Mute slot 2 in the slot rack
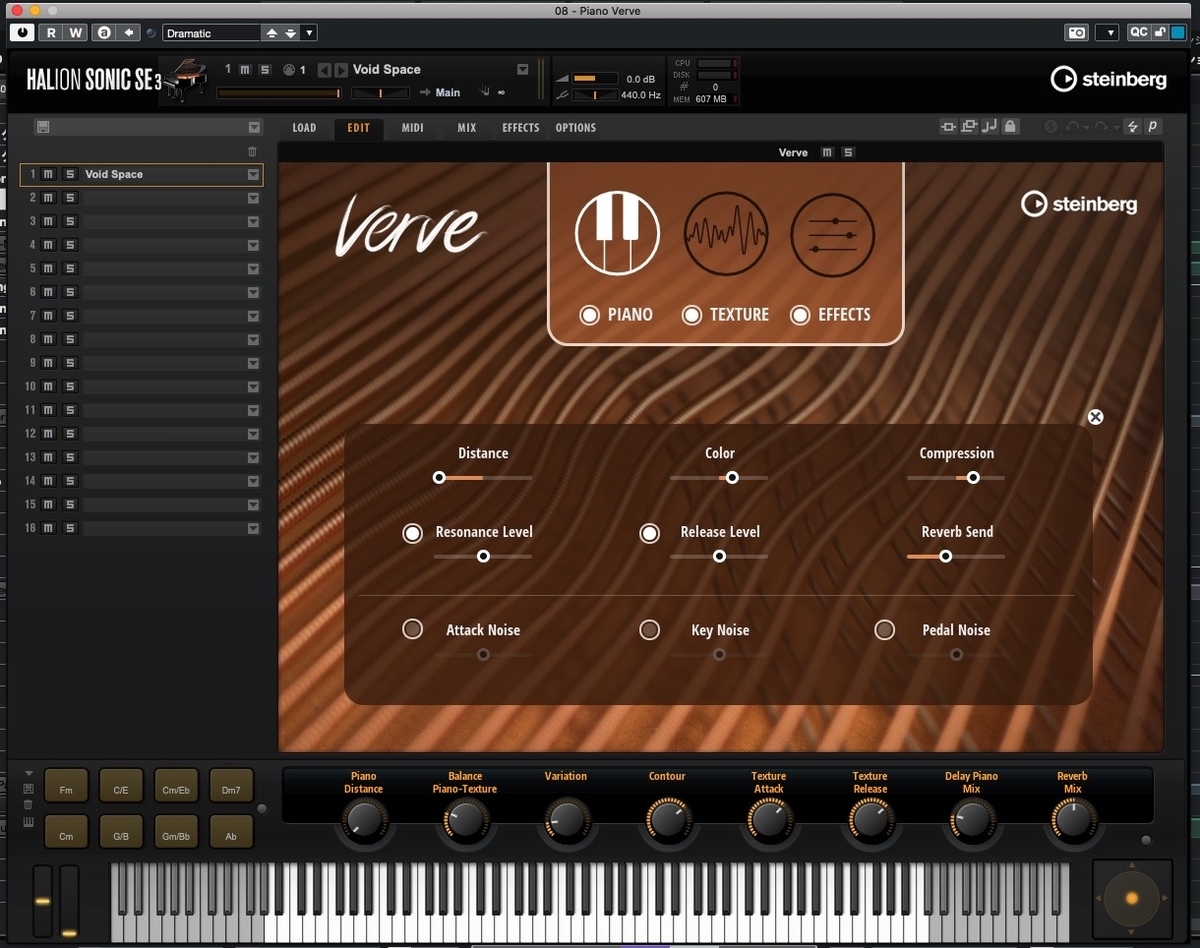1200x948 pixels. pos(47,198)
